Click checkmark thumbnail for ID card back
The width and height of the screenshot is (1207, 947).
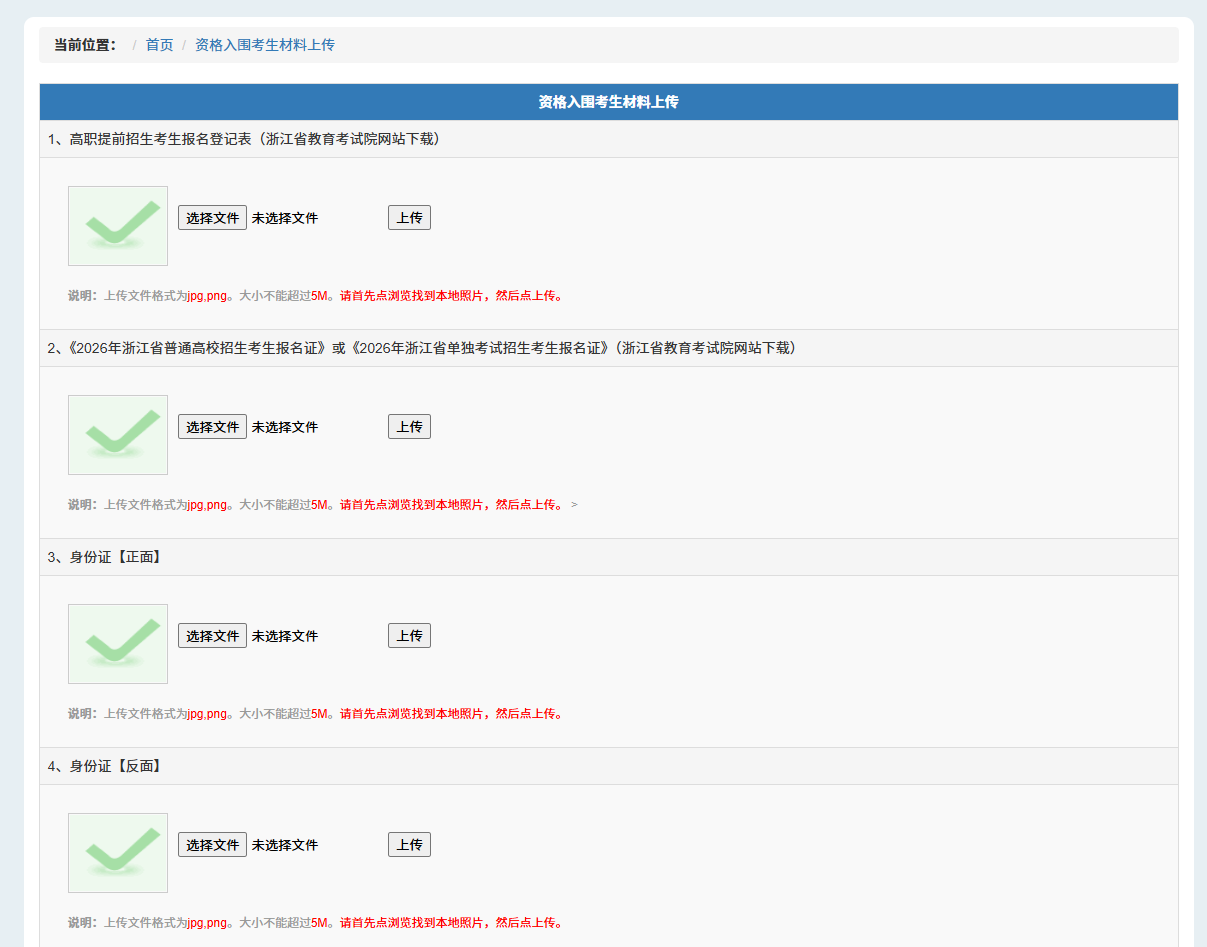(118, 853)
